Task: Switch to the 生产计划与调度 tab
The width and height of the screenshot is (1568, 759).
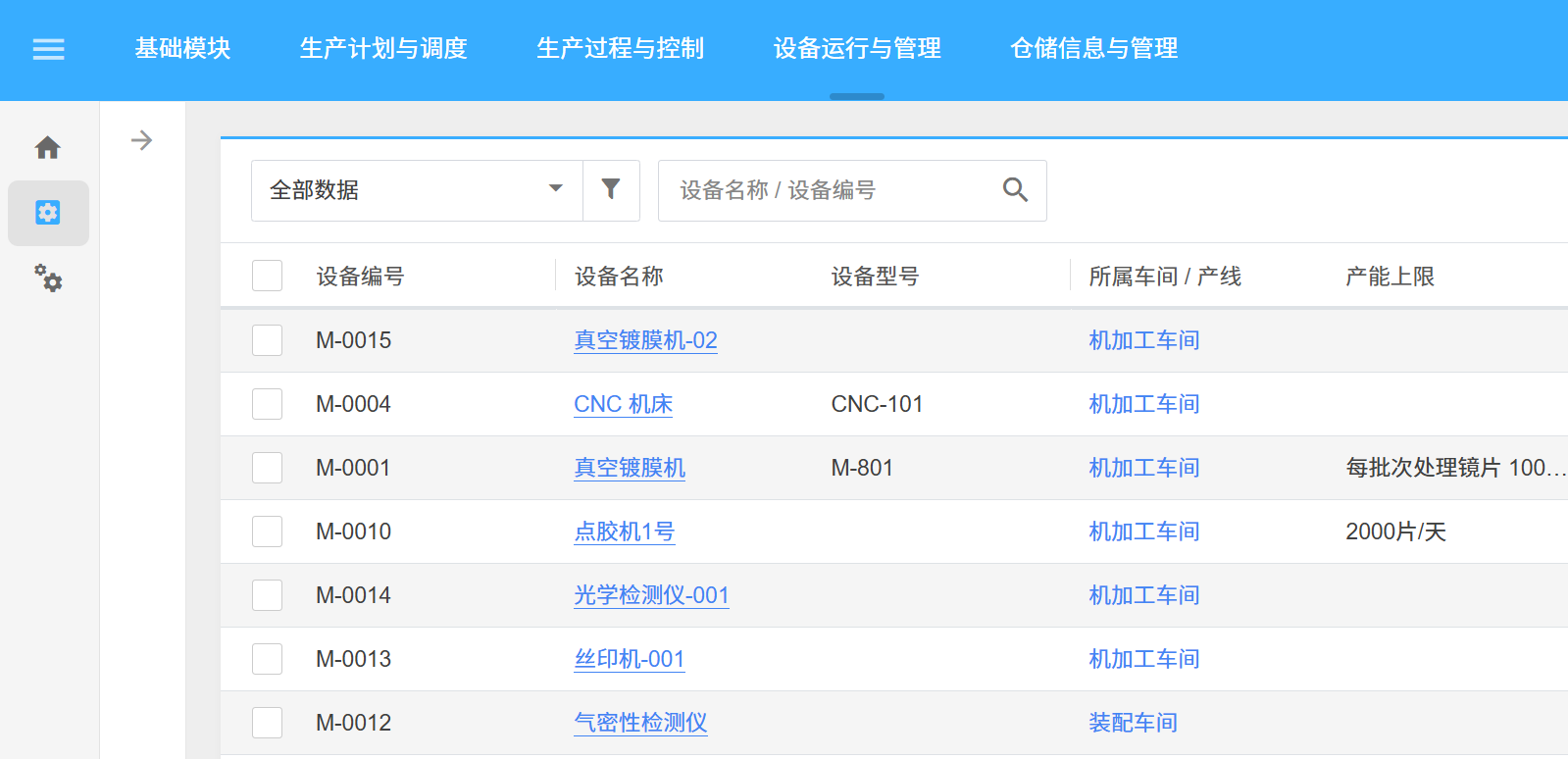Action: coord(383,48)
